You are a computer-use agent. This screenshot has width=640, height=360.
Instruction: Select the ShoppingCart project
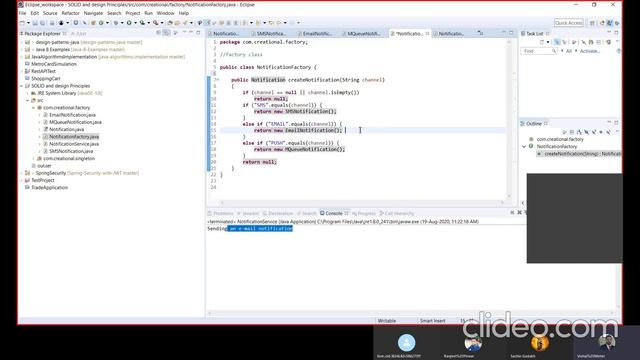(46, 79)
